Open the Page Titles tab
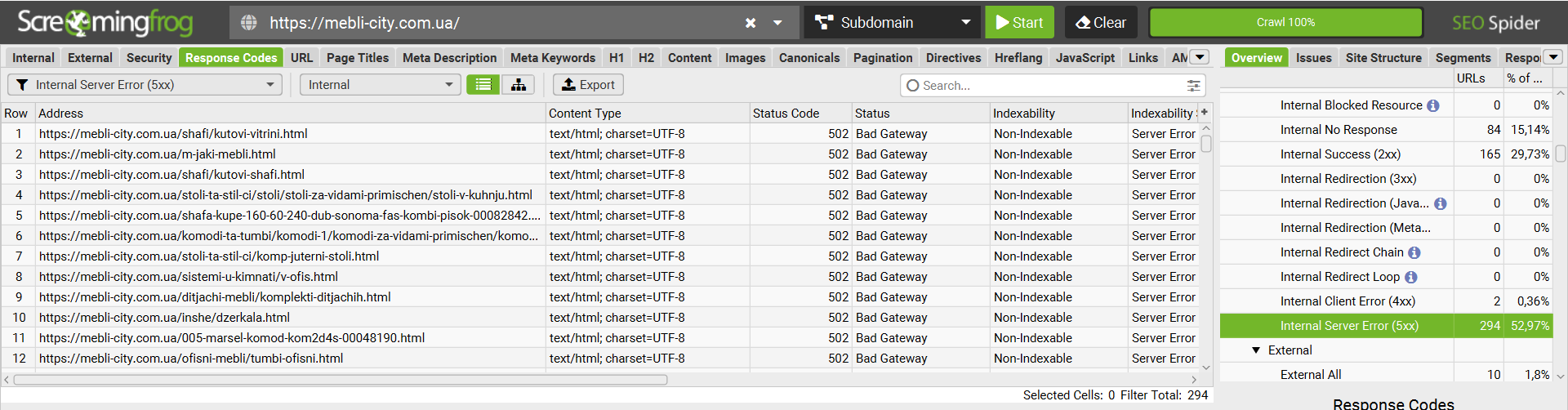1568x410 pixels. [357, 58]
